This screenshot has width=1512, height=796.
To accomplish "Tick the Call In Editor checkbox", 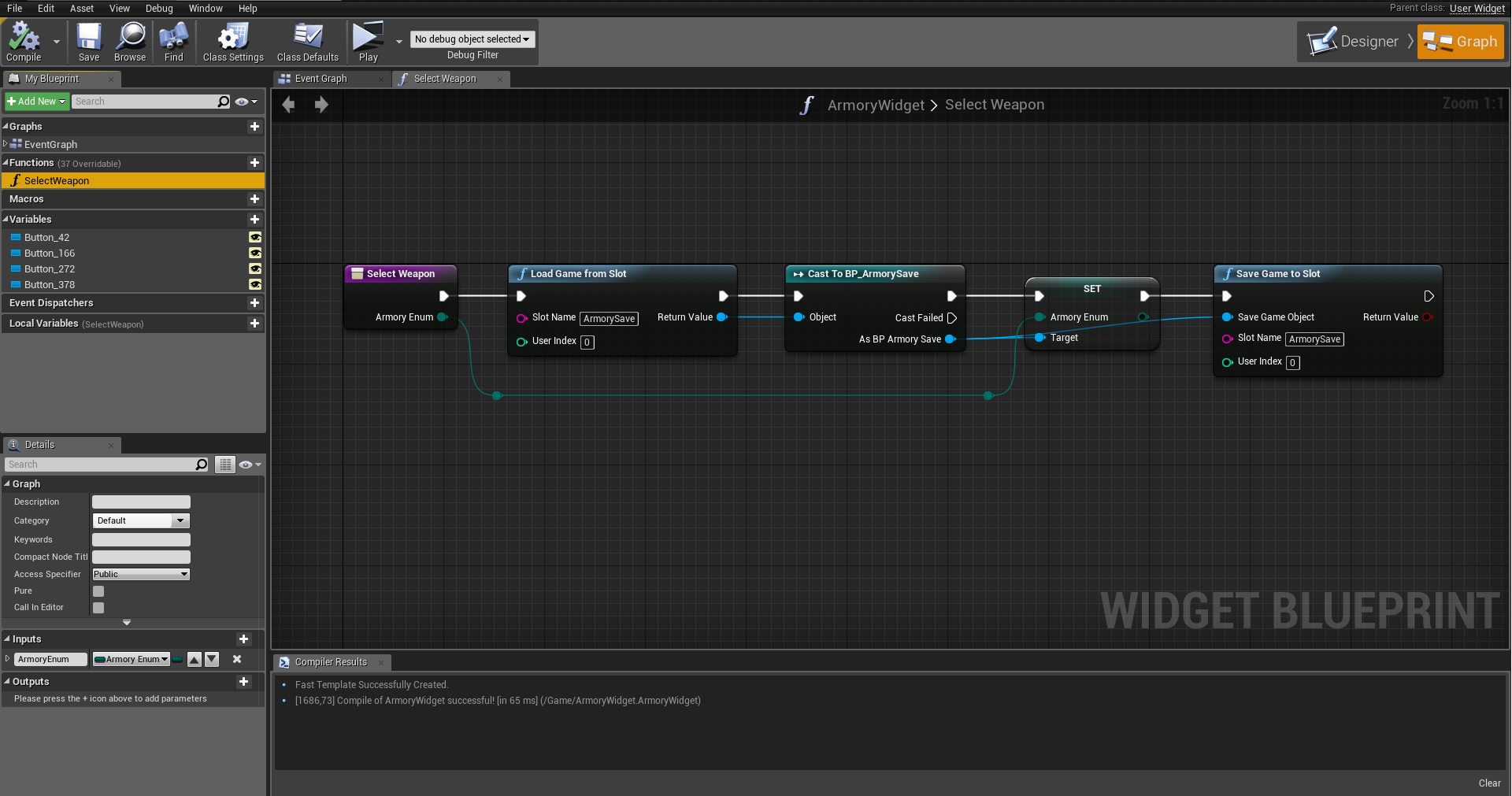I will (x=98, y=608).
